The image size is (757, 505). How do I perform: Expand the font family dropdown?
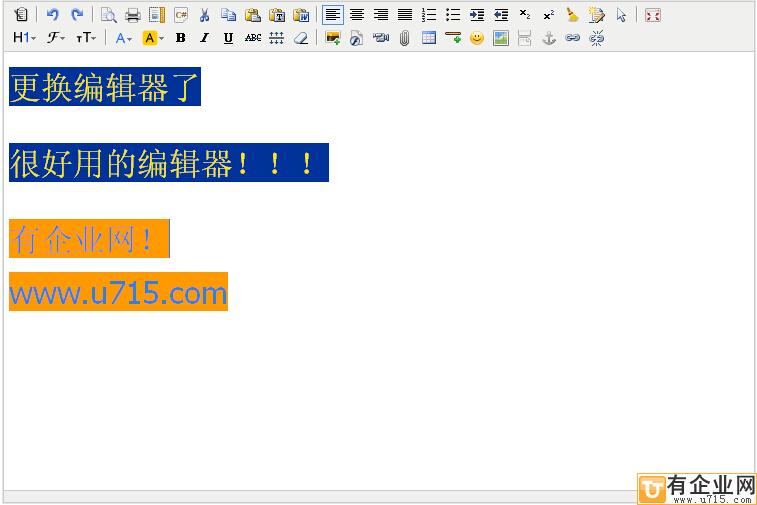click(56, 38)
